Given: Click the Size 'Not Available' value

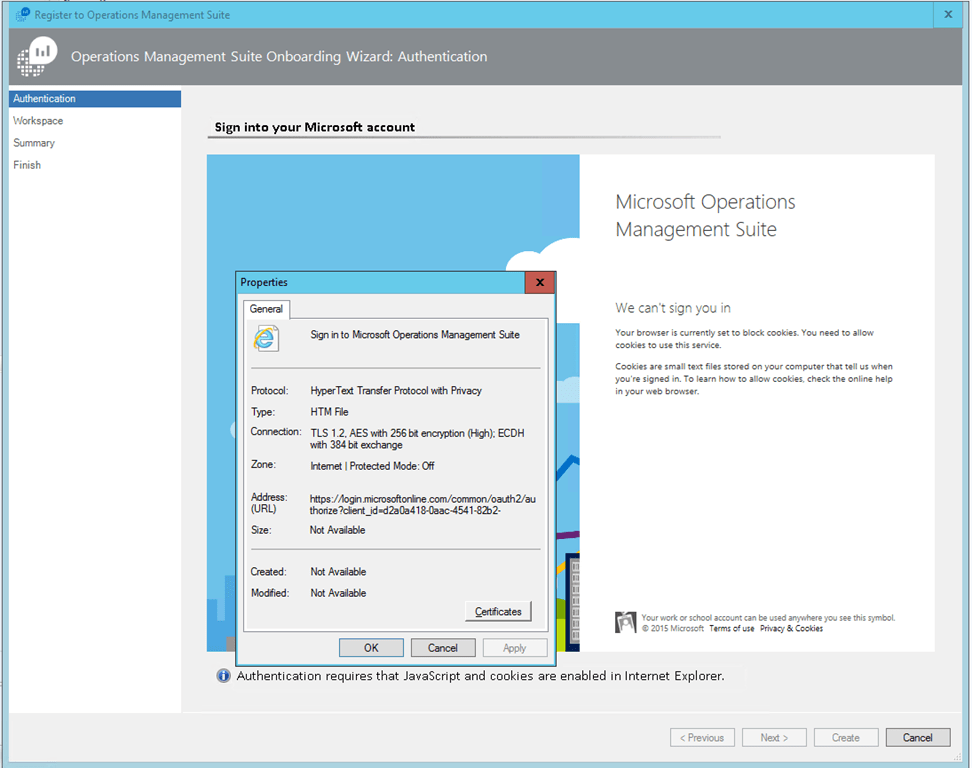Looking at the screenshot, I should [337, 530].
